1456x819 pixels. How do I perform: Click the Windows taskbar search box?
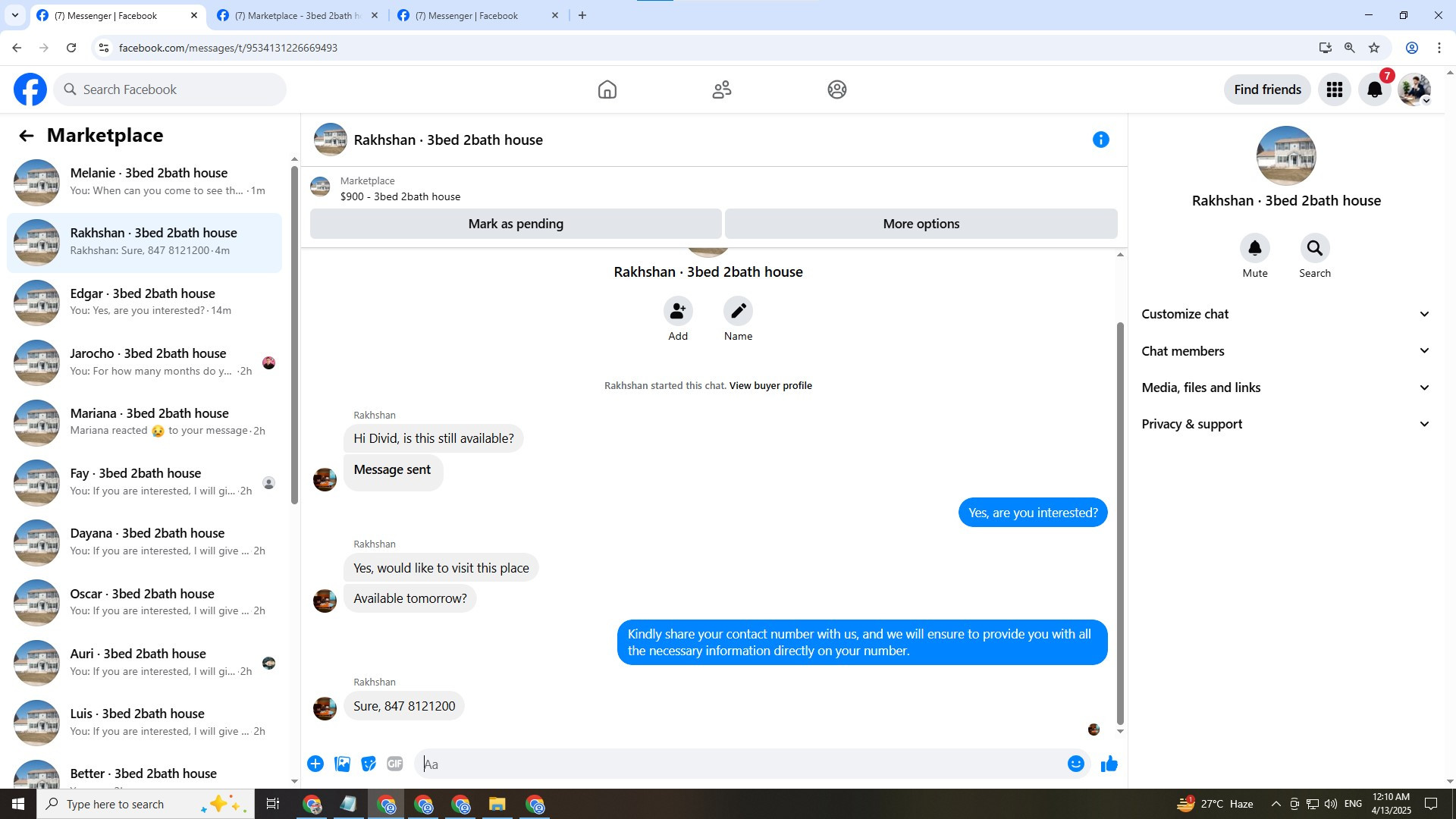146,805
